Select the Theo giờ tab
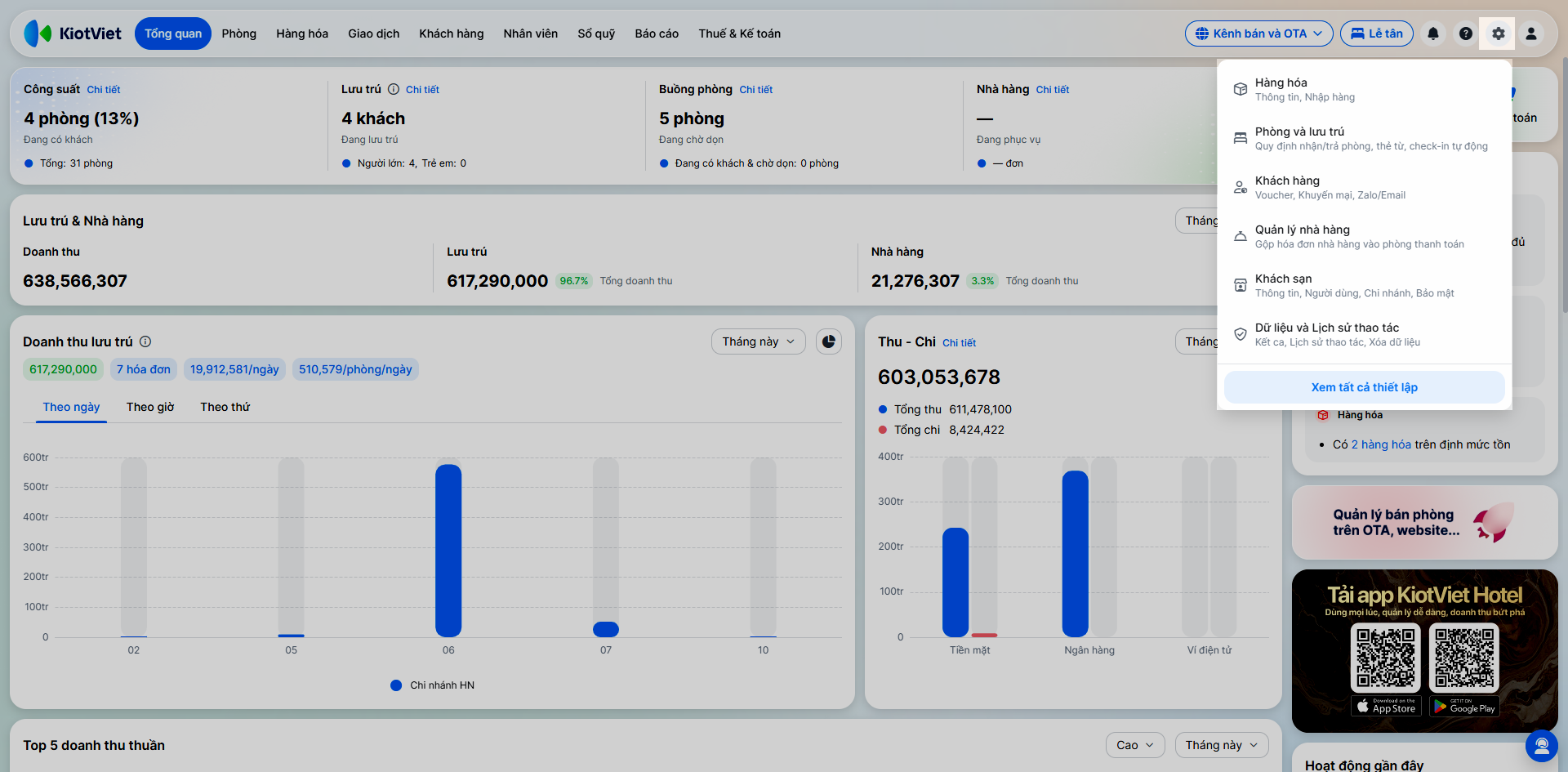The height and width of the screenshot is (772, 1568). tap(150, 407)
